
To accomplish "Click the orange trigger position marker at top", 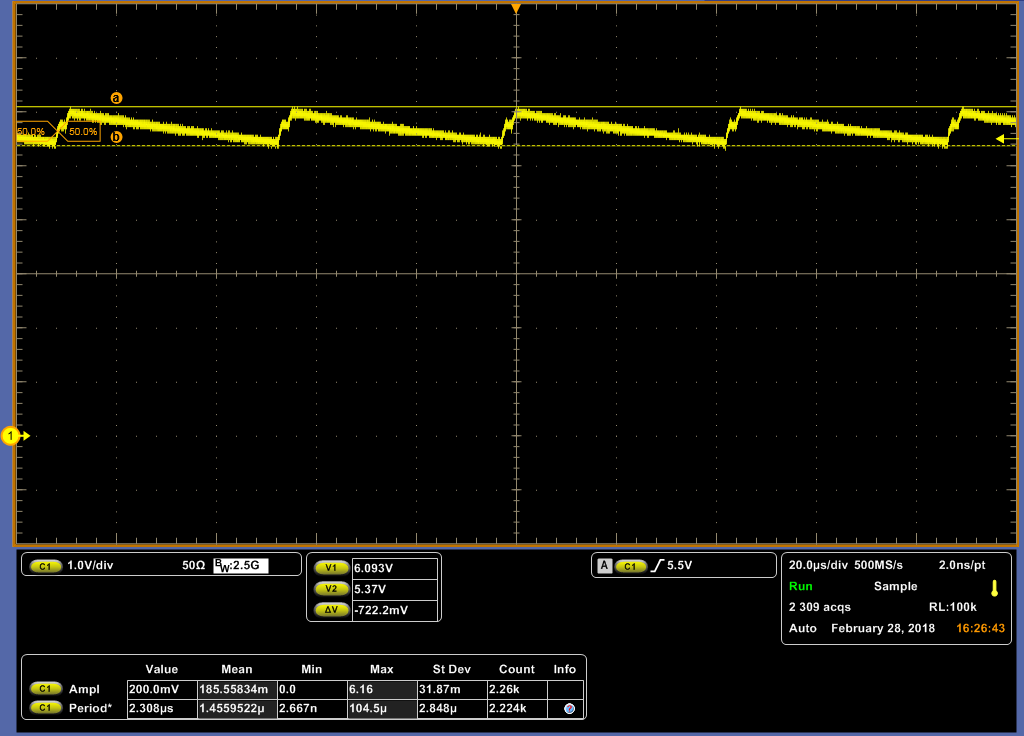I will [x=516, y=8].
